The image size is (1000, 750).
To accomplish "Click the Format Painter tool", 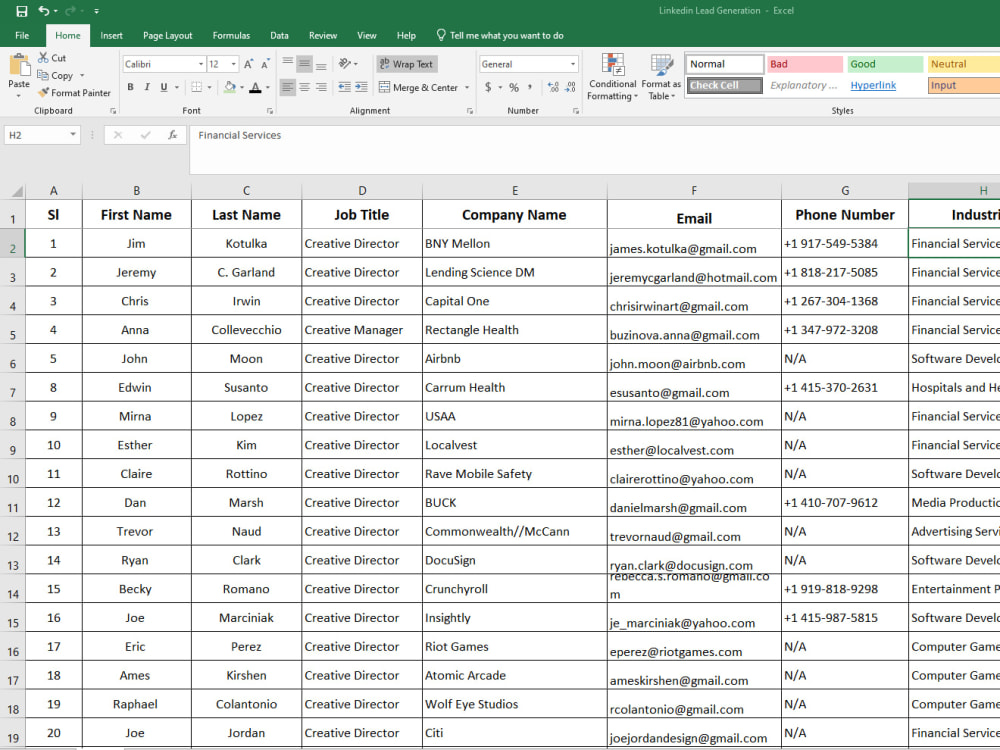I will coord(74,92).
